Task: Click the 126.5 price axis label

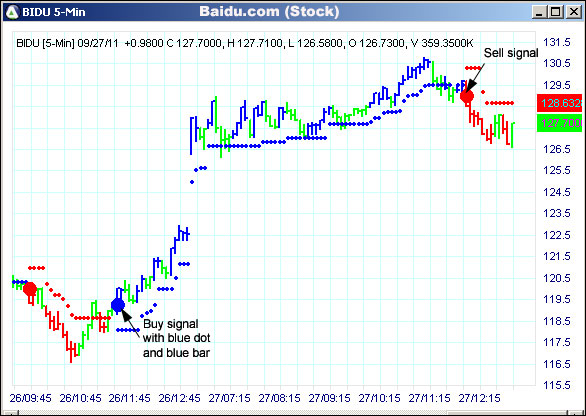Action: pos(557,149)
